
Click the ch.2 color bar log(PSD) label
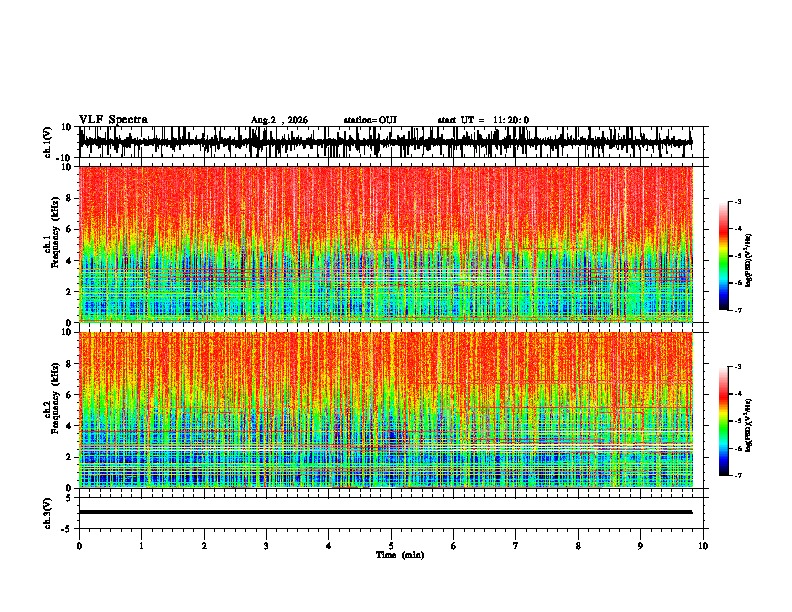coord(748,425)
